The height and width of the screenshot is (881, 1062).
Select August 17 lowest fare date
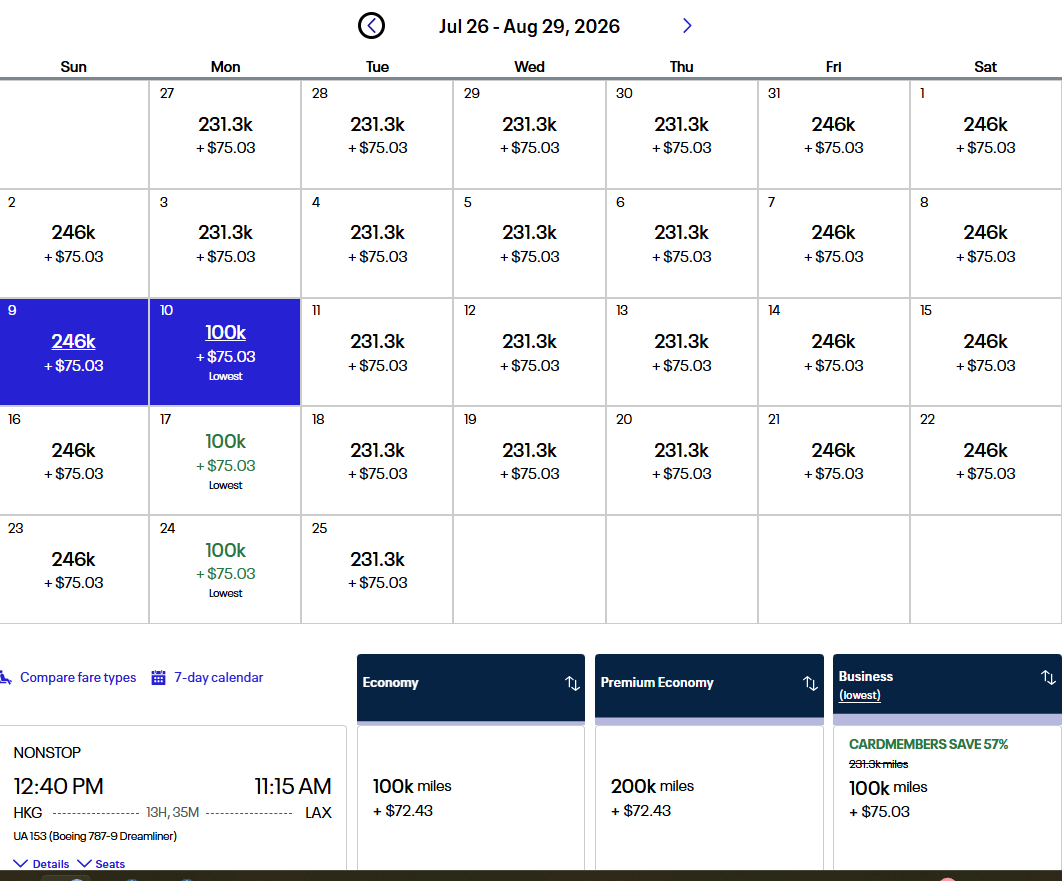225,460
